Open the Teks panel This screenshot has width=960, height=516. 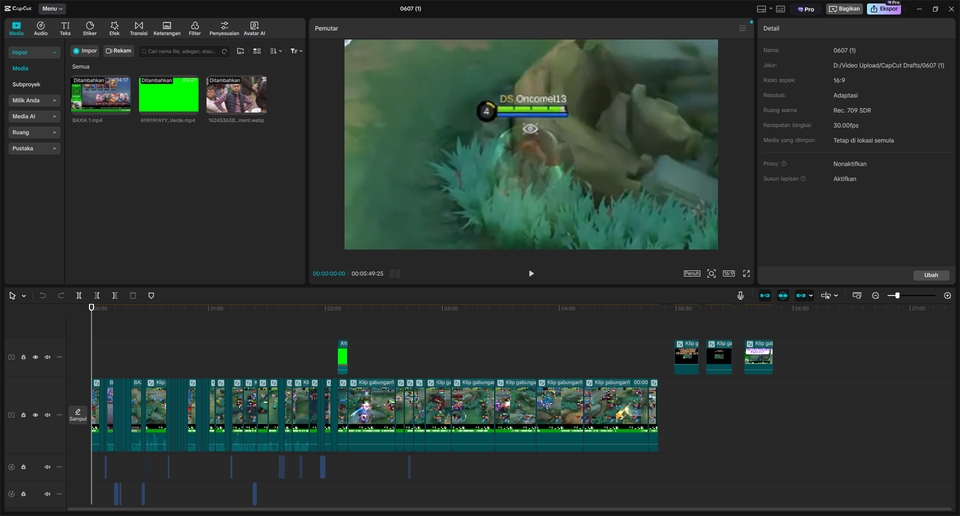click(65, 28)
